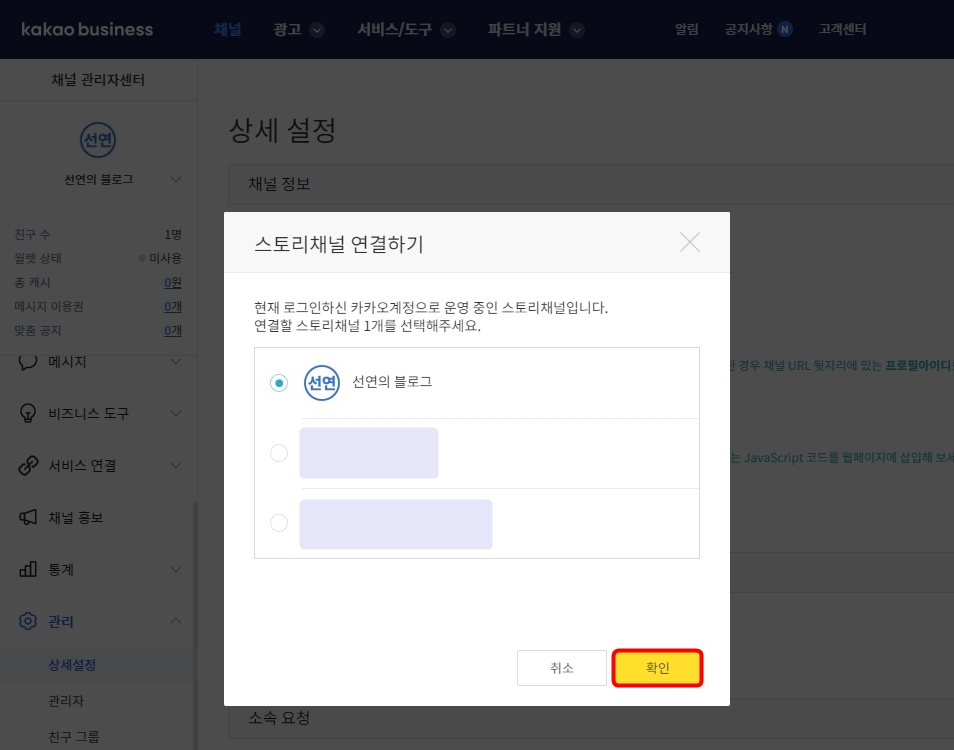The image size is (954, 750).
Task: Cancel the dialog with 취소 button
Action: click(561, 667)
